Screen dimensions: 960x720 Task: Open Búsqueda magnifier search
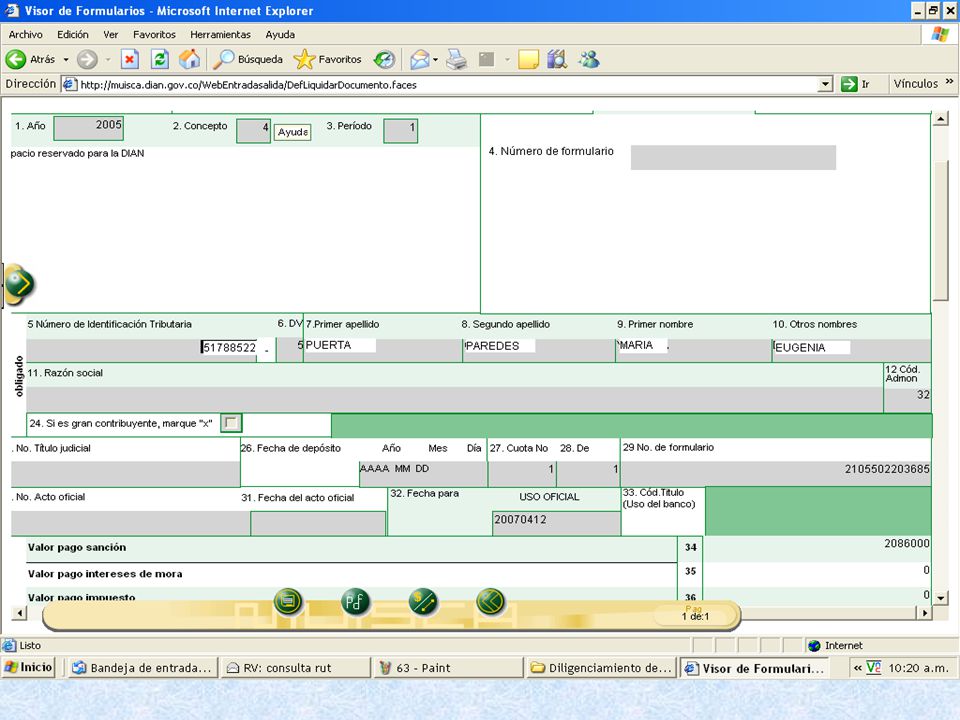click(x=249, y=59)
